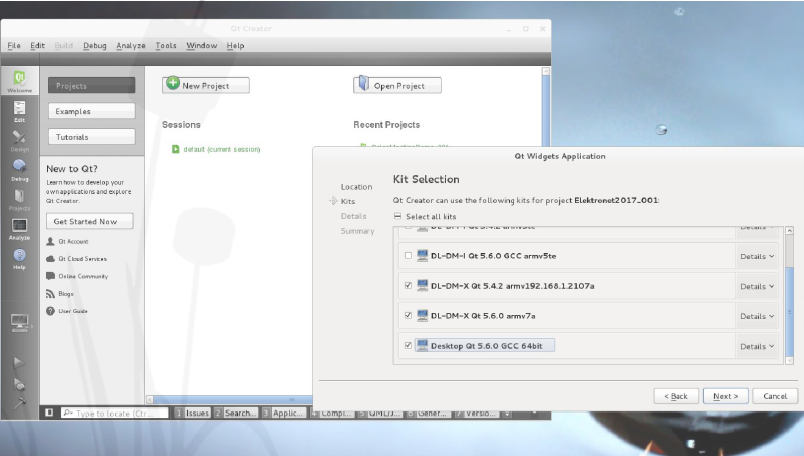Image resolution: width=804 pixels, height=456 pixels.
Task: Select the Projects tab on Welcome page
Action: [x=92, y=85]
